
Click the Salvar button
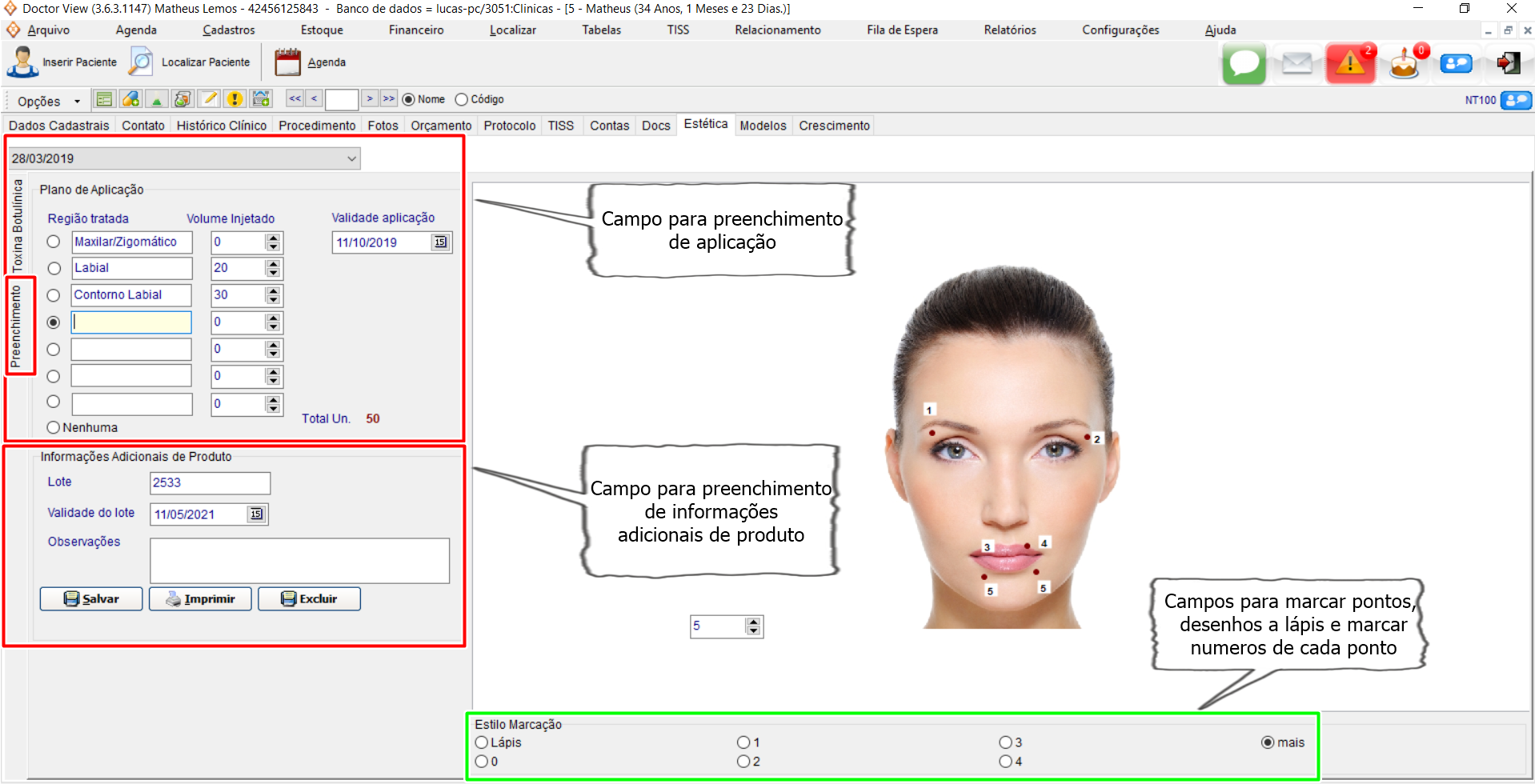(x=91, y=598)
